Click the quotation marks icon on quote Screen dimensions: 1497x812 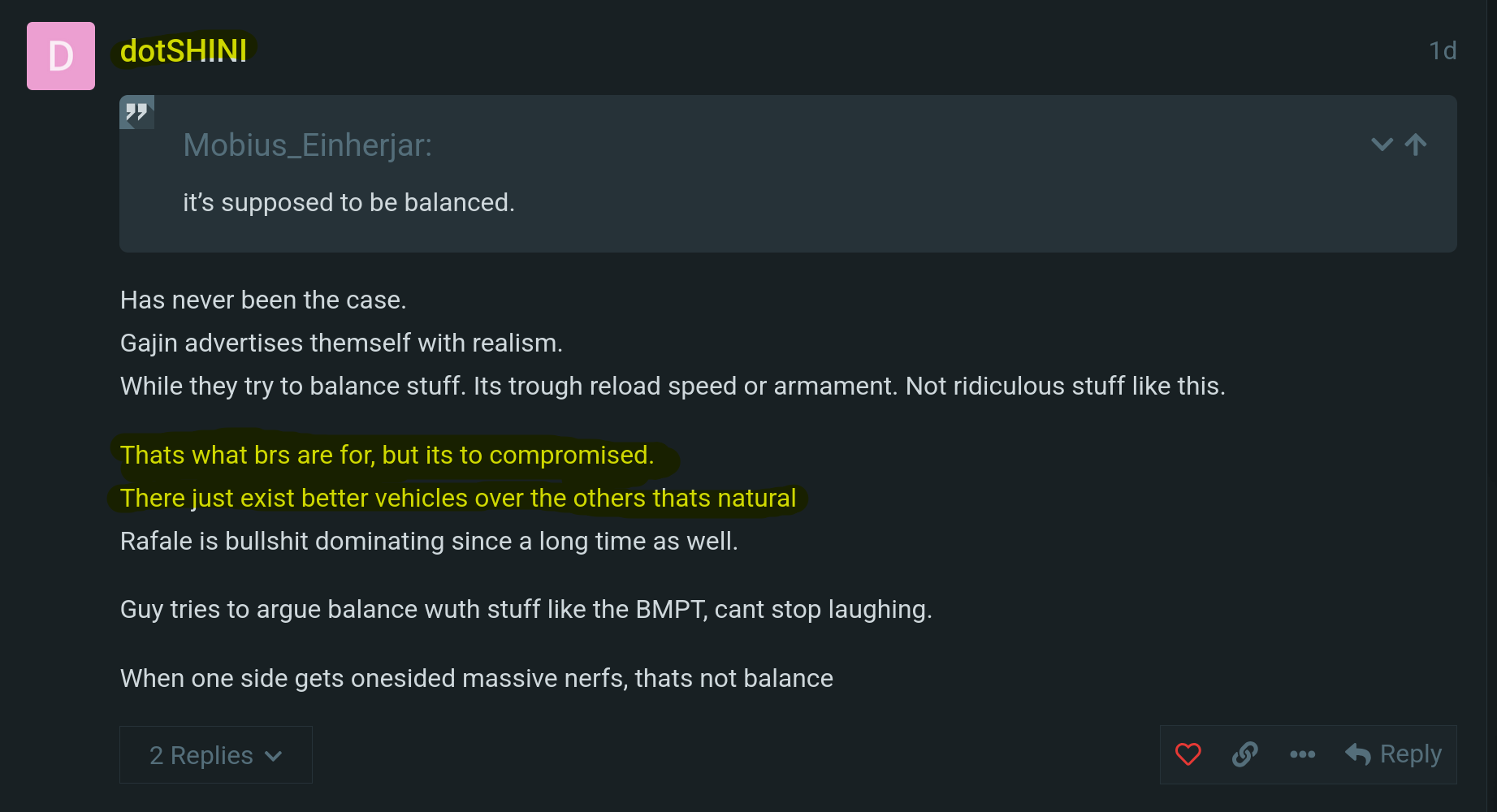[136, 112]
